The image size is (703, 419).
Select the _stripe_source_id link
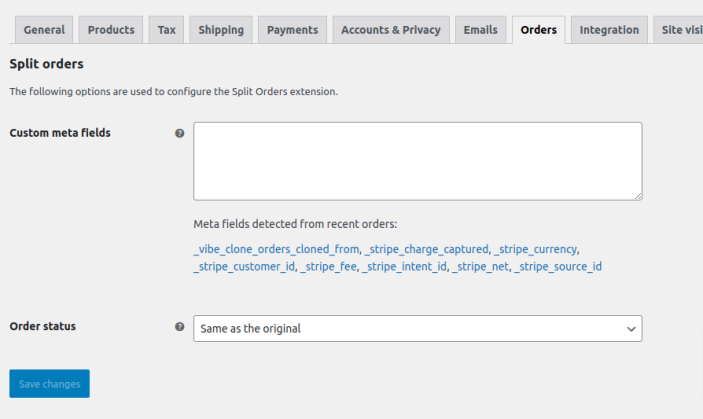coord(558,267)
